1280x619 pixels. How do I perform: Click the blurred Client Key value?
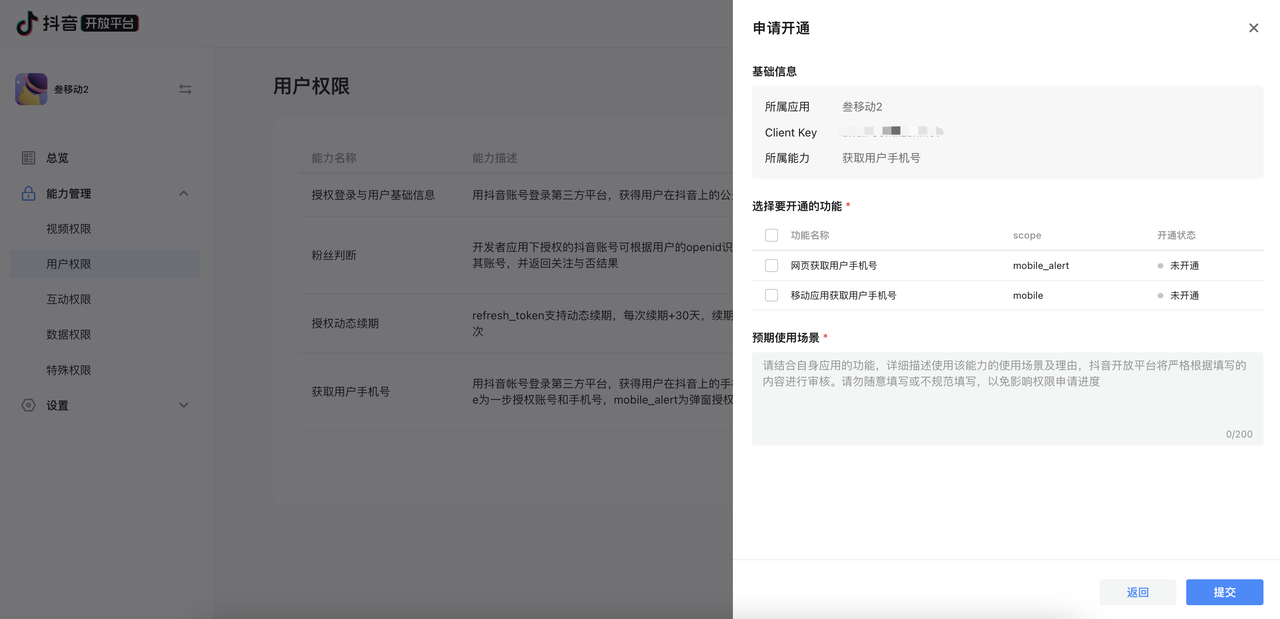tap(893, 131)
